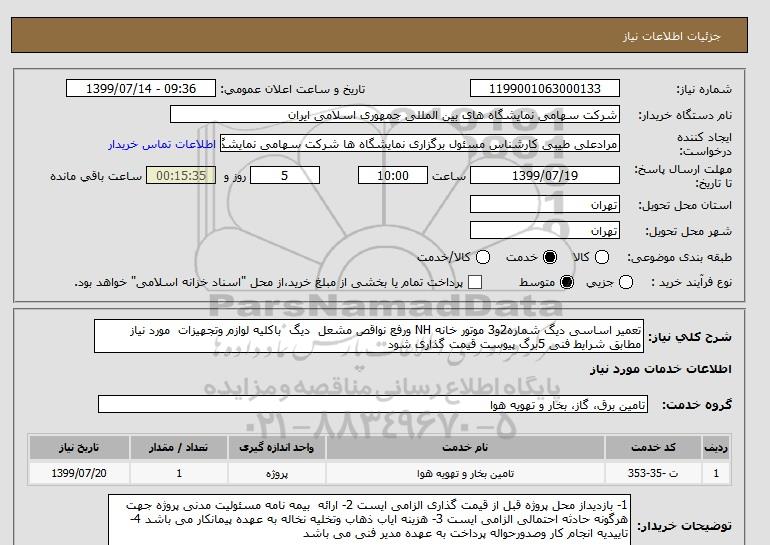Click the remaining days field showing 5
This screenshot has width=770, height=545.
click(285, 176)
